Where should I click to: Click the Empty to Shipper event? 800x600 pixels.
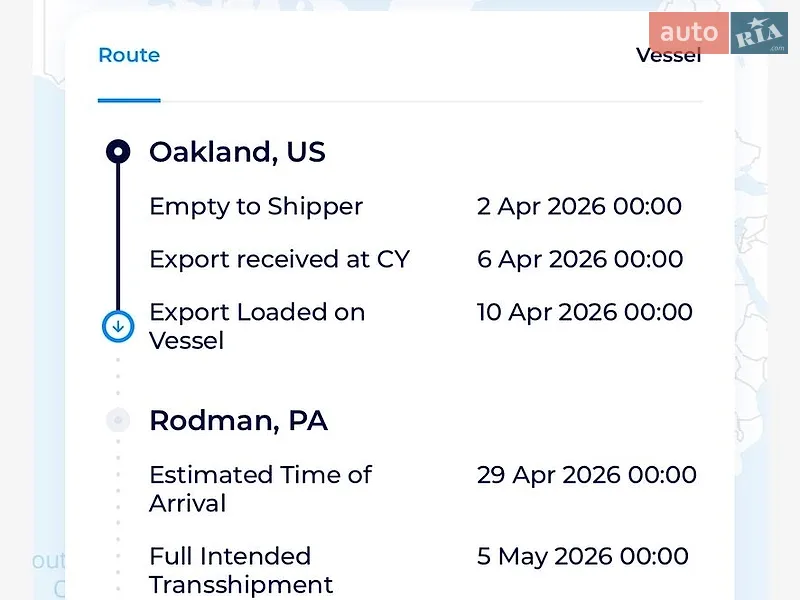click(256, 207)
